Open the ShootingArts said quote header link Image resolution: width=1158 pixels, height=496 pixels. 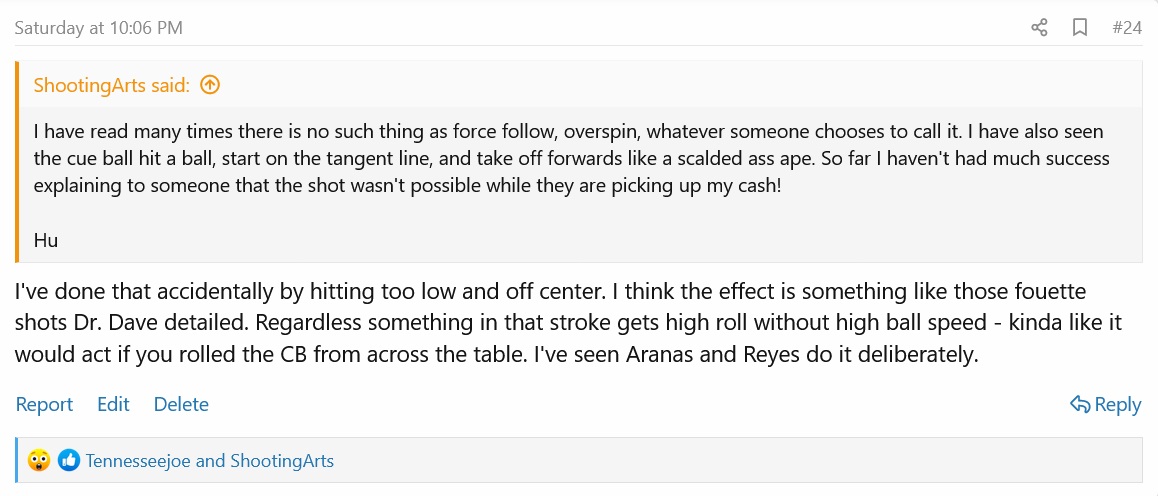[x=111, y=85]
